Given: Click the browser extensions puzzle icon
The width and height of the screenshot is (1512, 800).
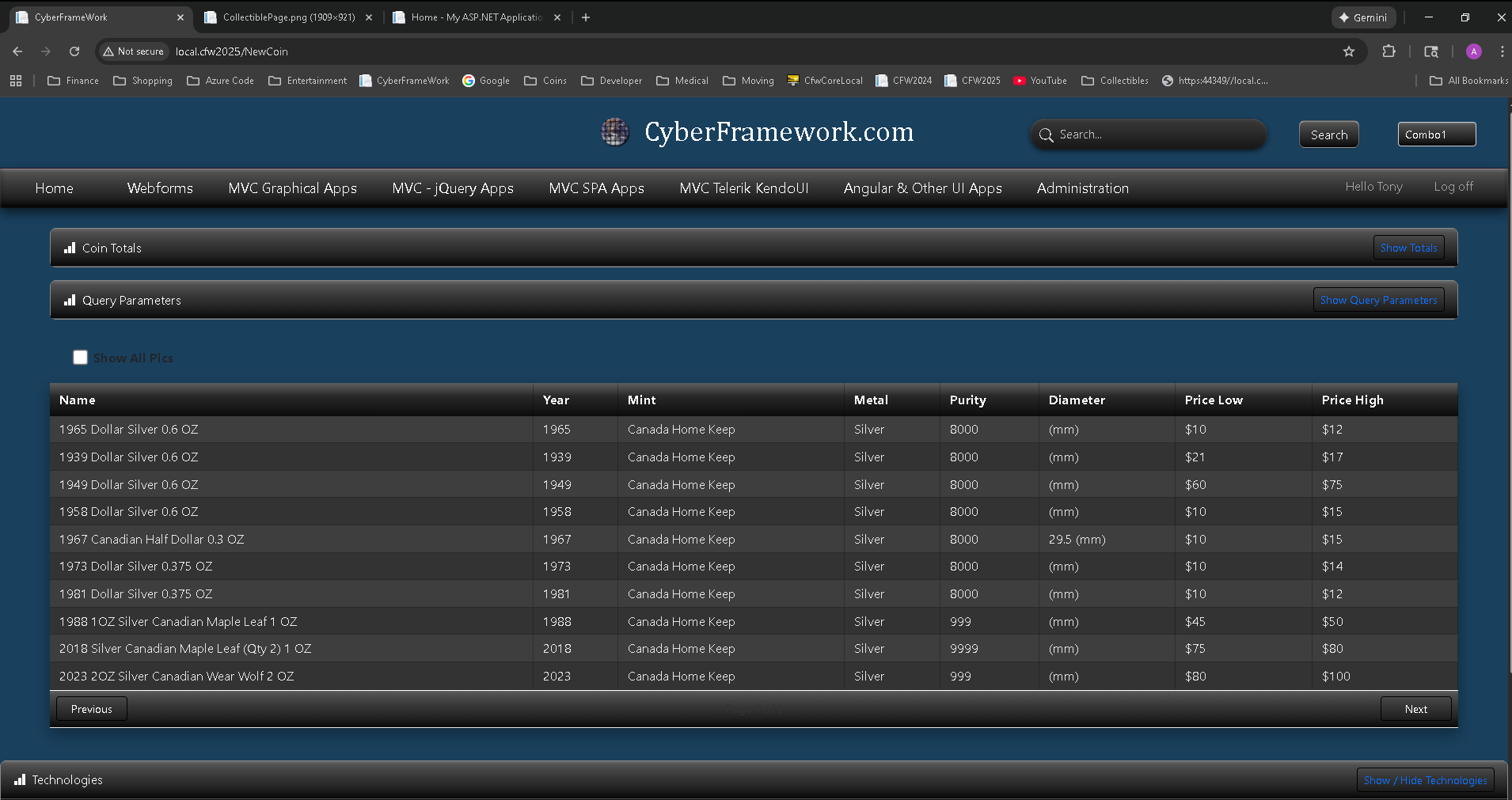Looking at the screenshot, I should (1388, 51).
